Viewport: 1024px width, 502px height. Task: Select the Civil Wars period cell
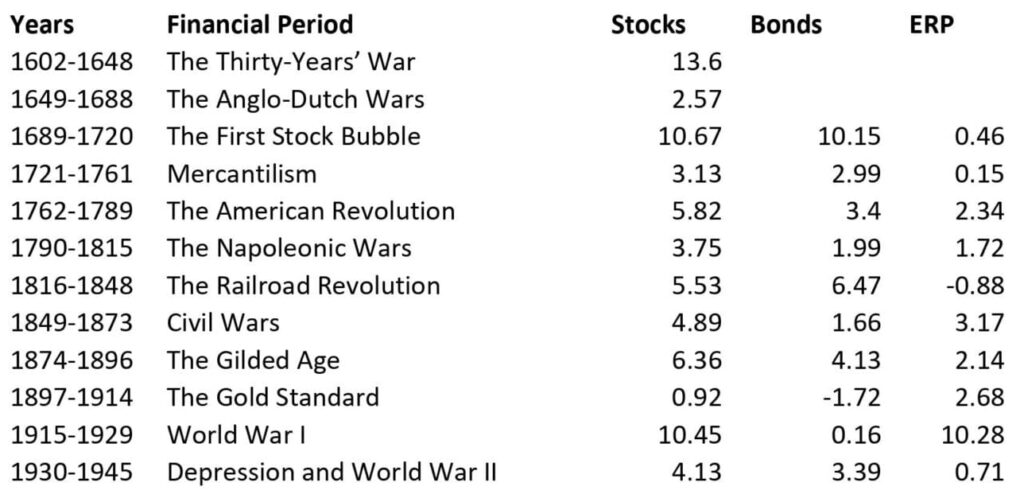pyautogui.click(x=223, y=323)
